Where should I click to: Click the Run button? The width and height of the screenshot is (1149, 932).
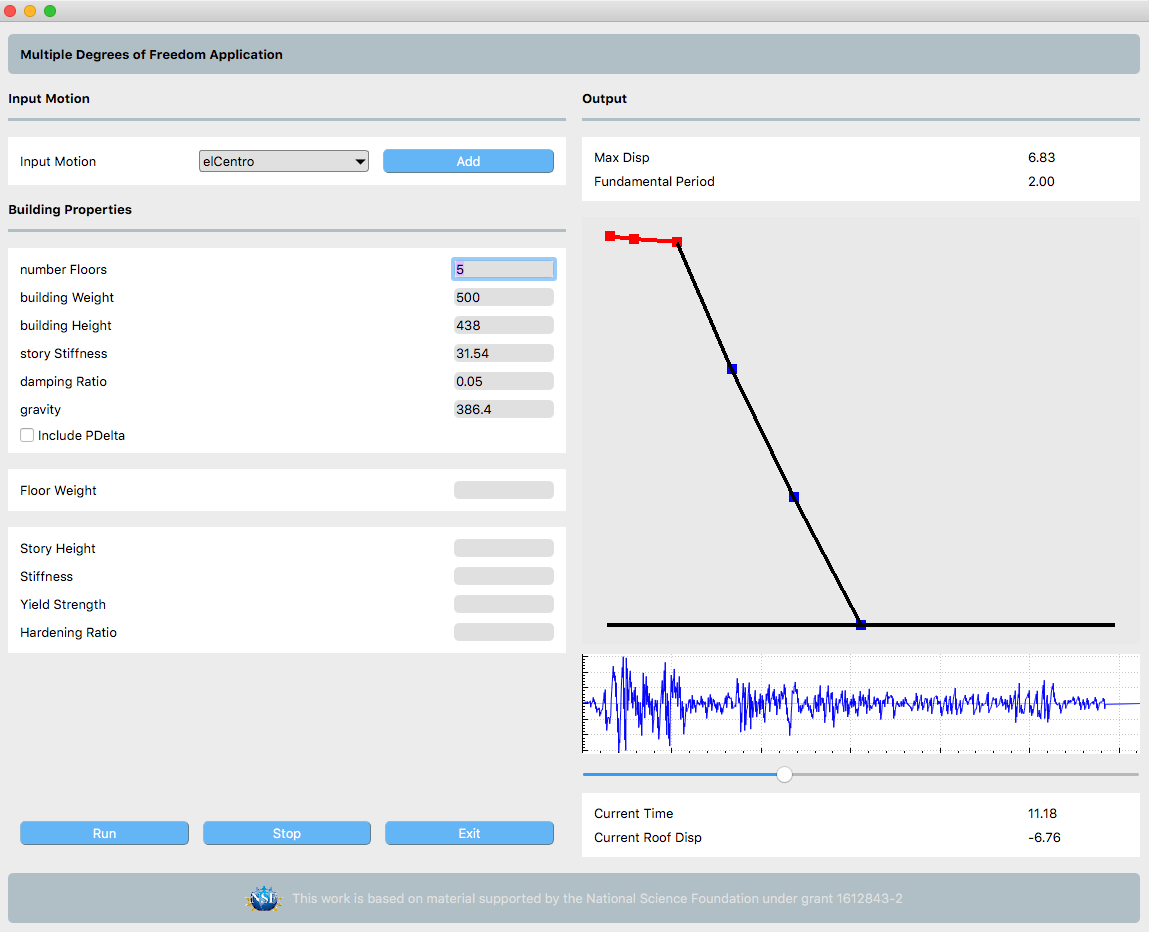click(104, 833)
